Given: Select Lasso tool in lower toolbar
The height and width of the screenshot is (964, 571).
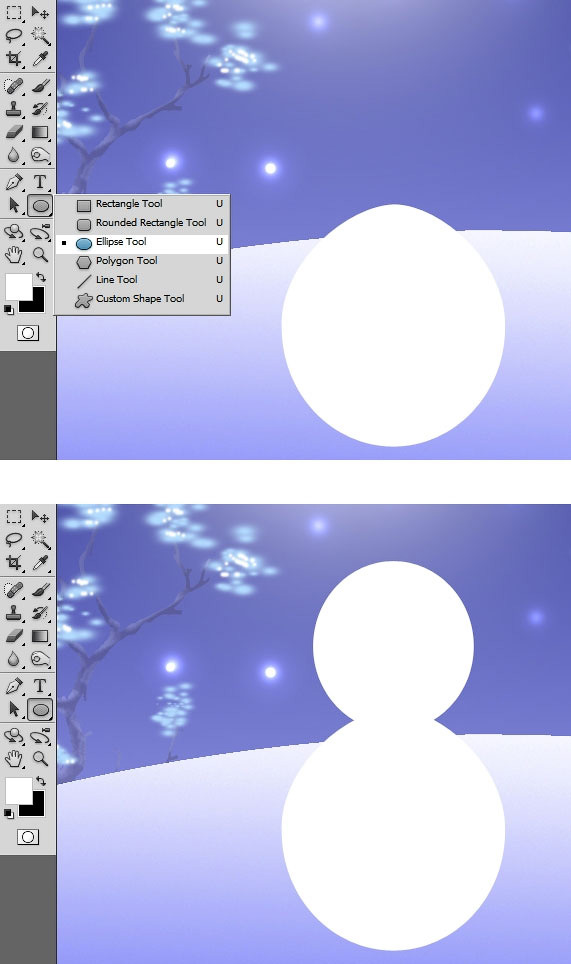Looking at the screenshot, I should tap(14, 539).
